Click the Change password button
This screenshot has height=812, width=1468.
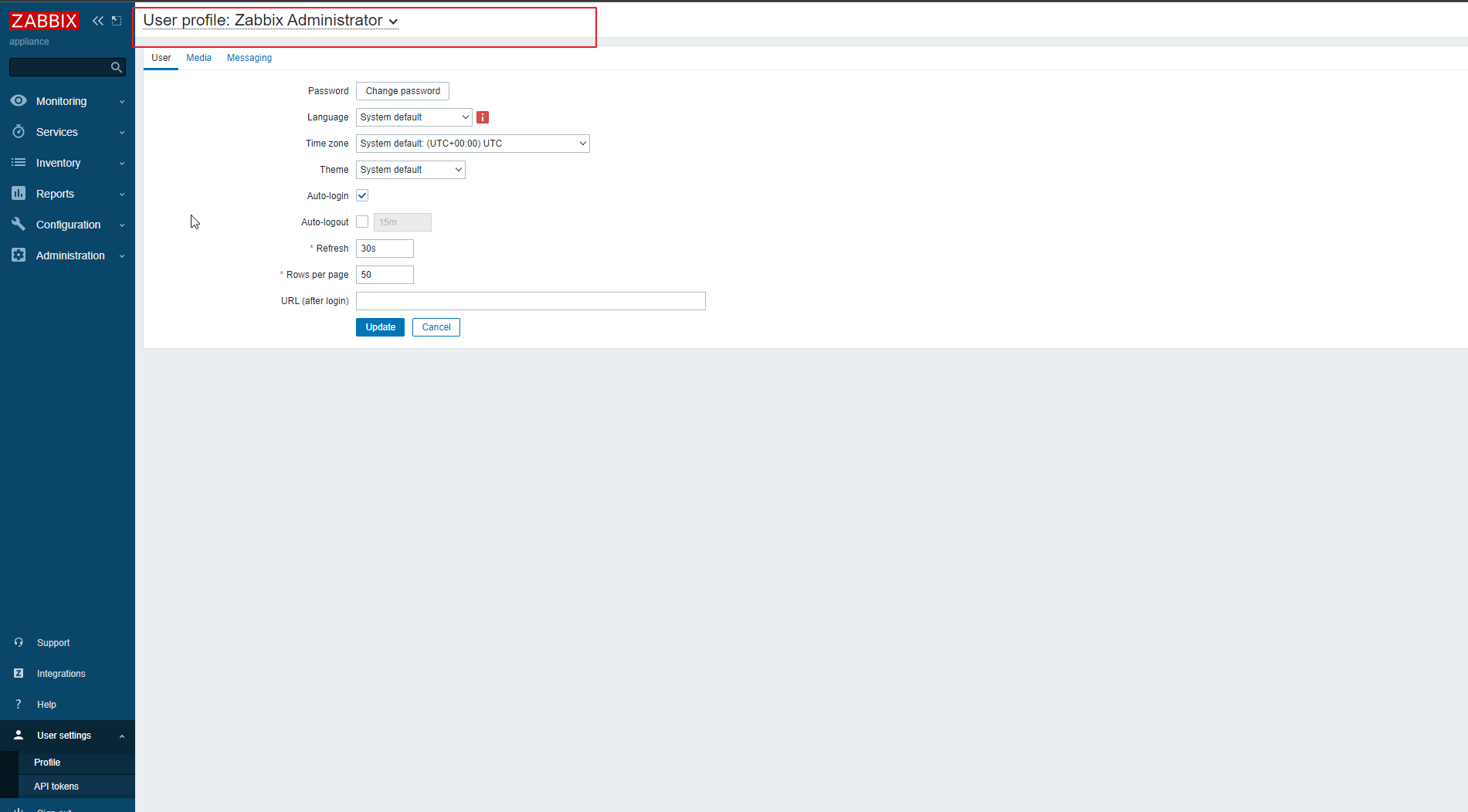(x=402, y=91)
